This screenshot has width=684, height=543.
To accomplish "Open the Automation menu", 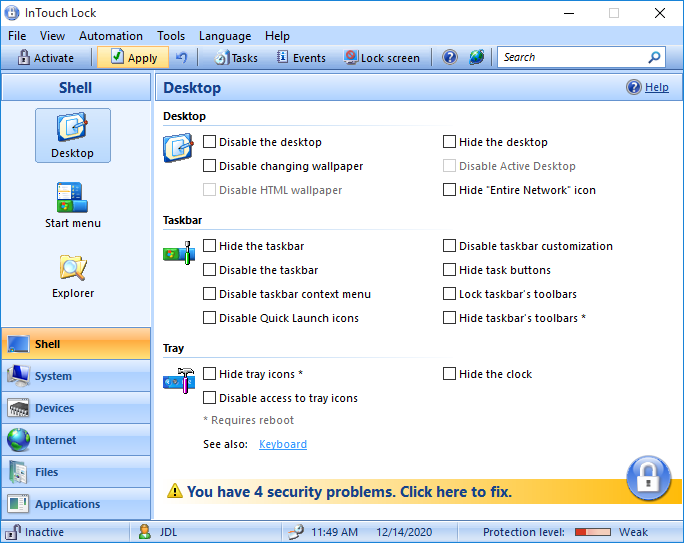I will (x=111, y=36).
